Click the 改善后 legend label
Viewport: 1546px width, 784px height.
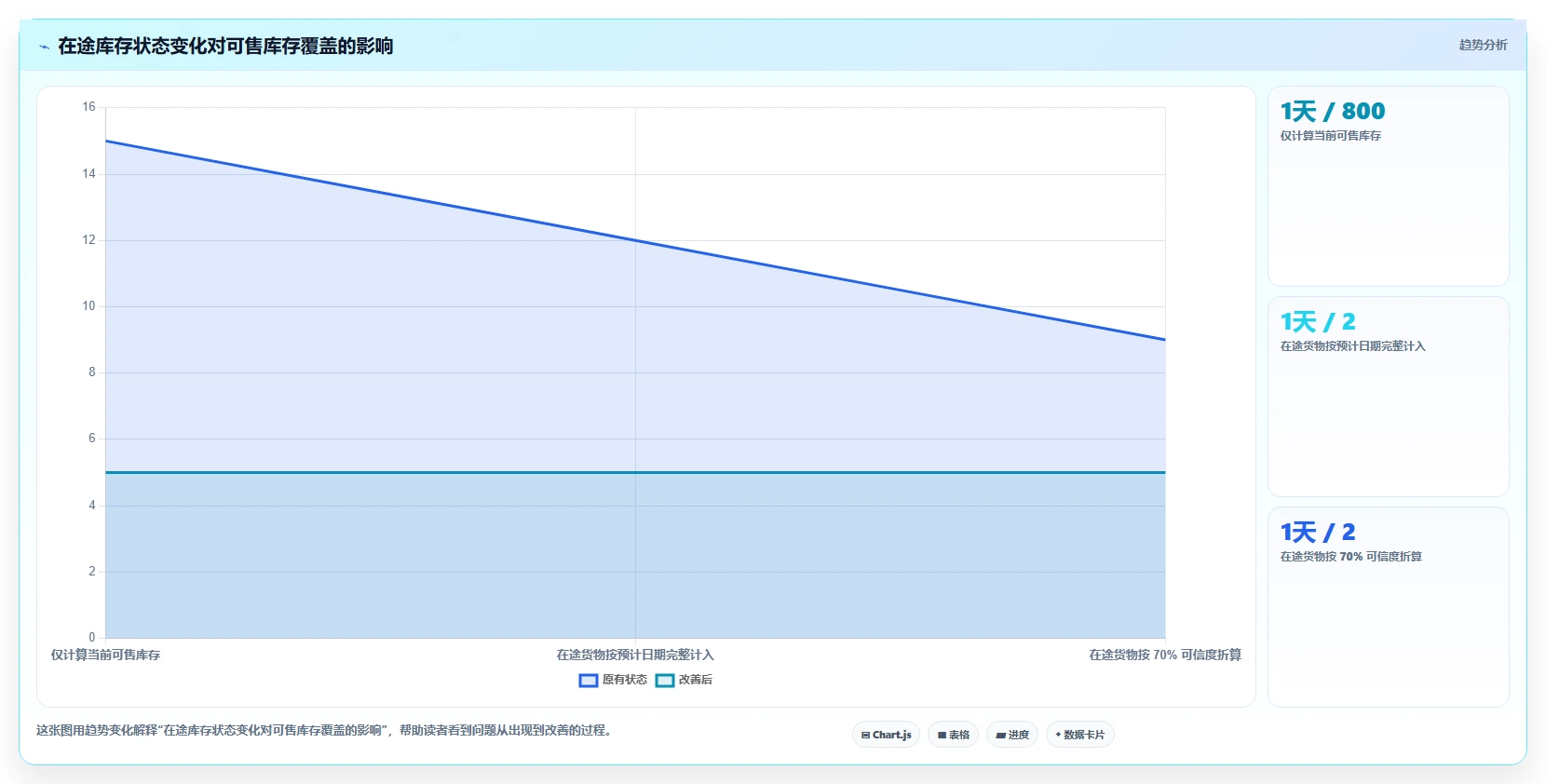click(696, 680)
